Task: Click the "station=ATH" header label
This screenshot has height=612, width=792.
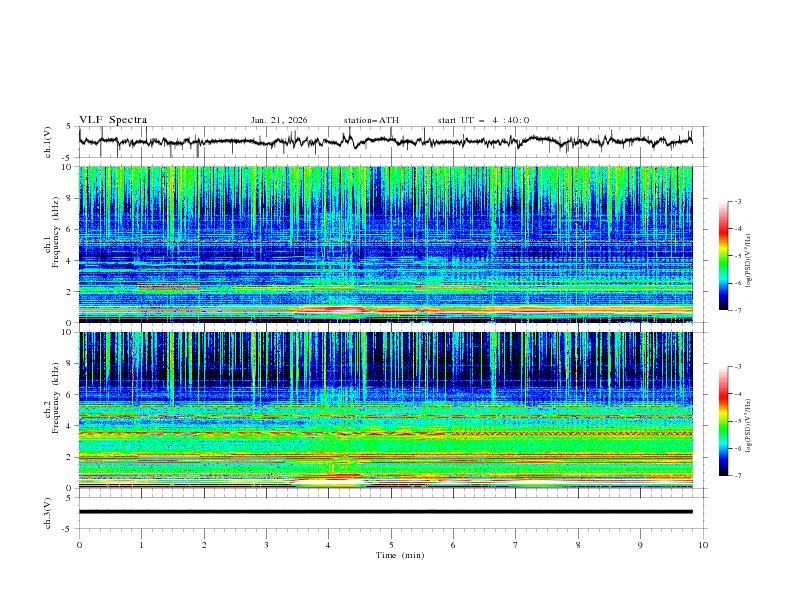Action: [371, 120]
